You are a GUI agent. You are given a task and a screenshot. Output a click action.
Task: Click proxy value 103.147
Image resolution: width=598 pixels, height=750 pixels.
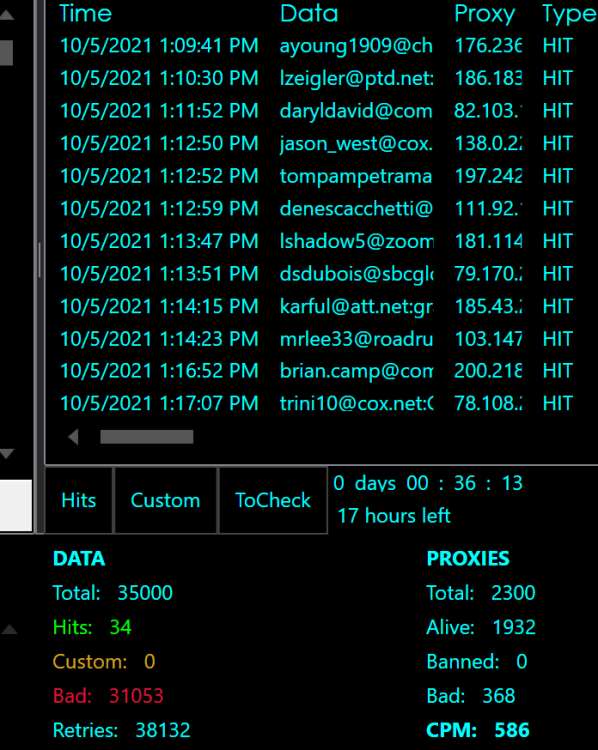pyautogui.click(x=488, y=339)
